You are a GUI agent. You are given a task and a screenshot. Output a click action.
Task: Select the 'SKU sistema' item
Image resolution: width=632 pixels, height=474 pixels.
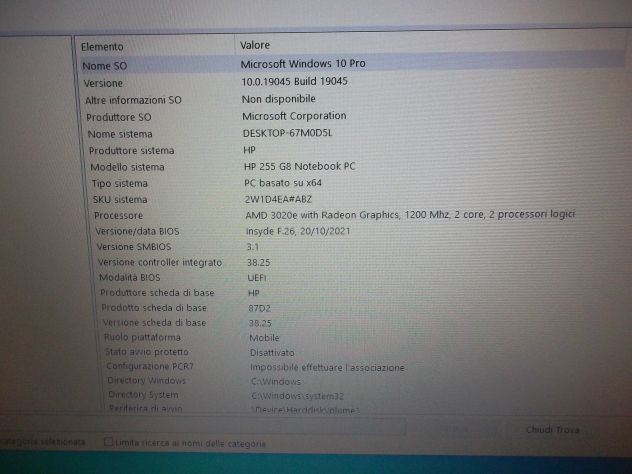coord(120,200)
